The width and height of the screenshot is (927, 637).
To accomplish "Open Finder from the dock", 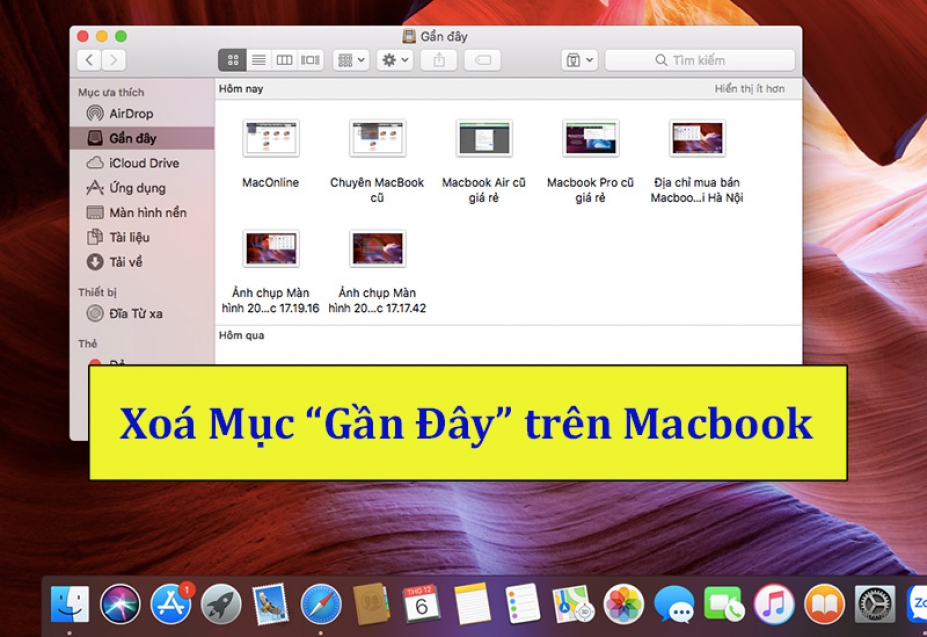I will [x=70, y=604].
